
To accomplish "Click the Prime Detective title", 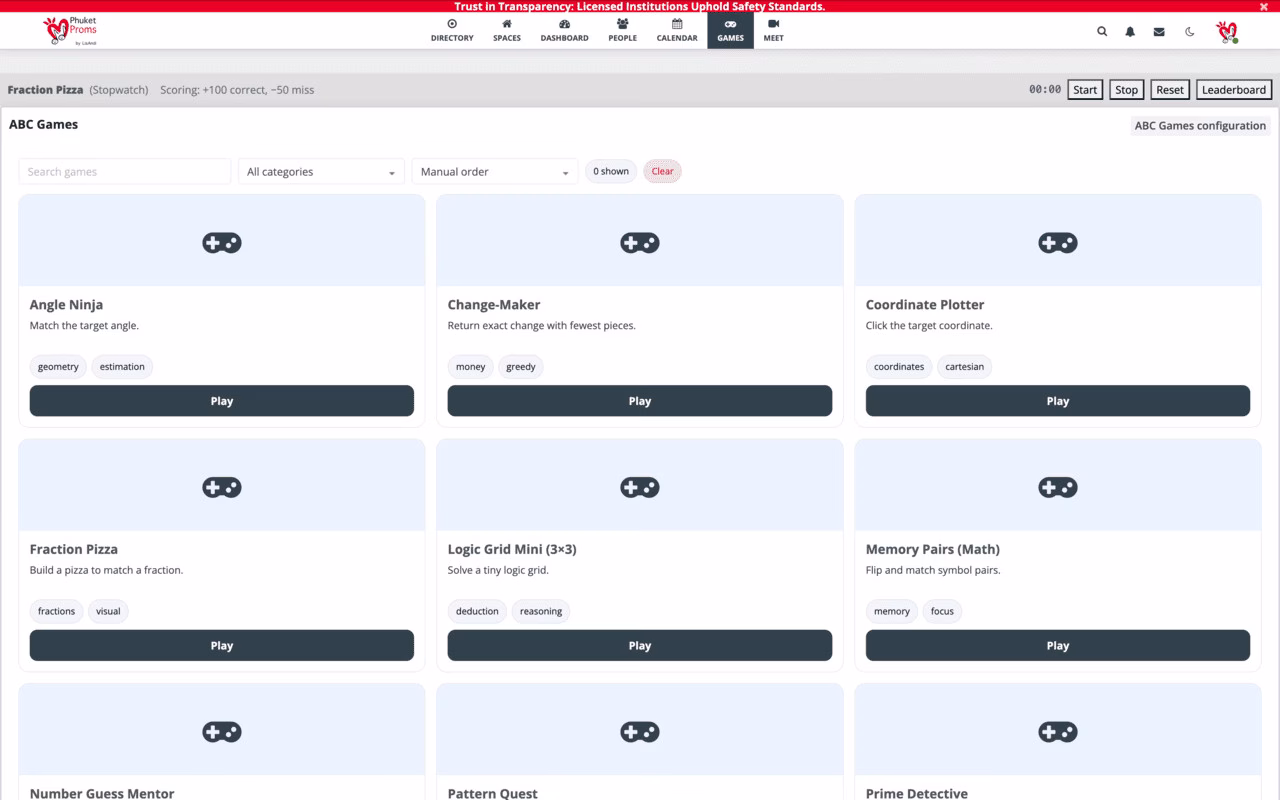I will coord(917,793).
